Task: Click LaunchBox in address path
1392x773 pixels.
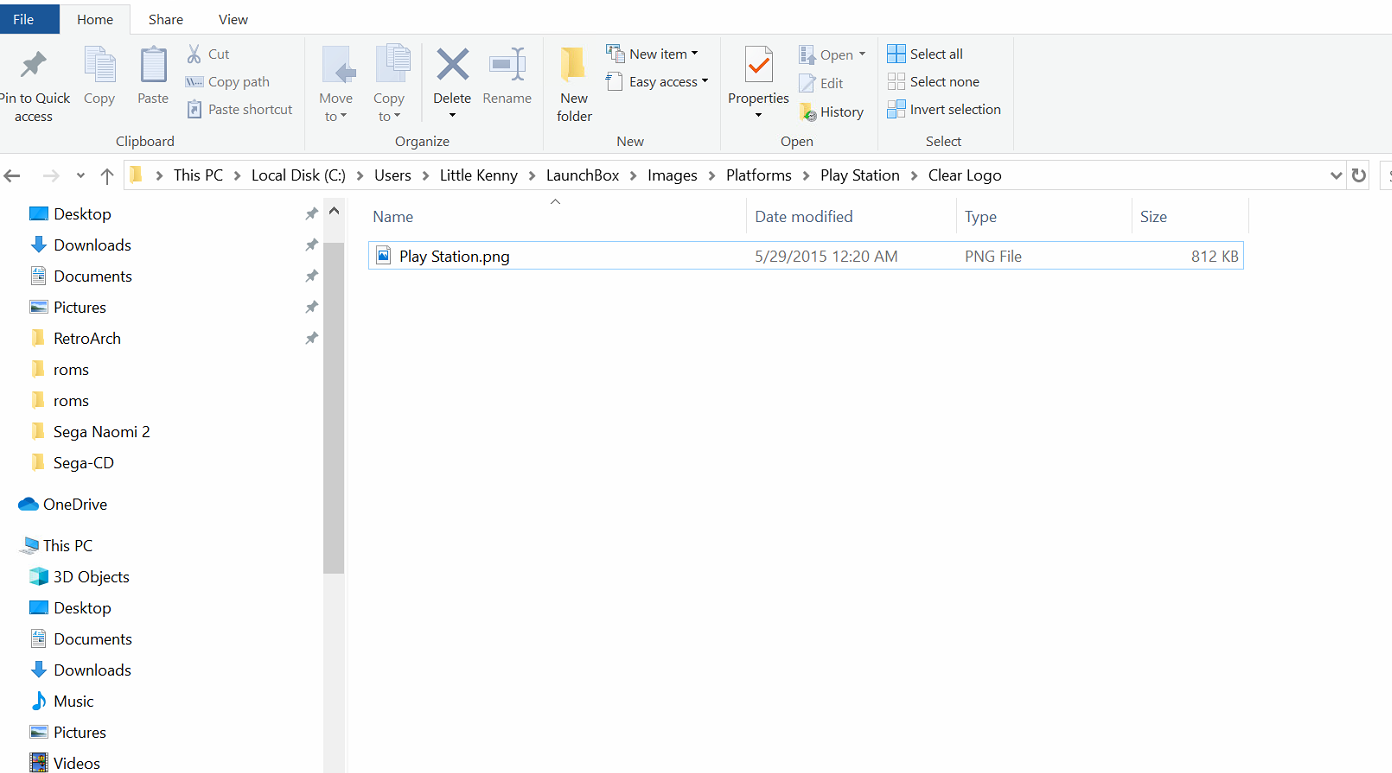Action: click(x=583, y=175)
